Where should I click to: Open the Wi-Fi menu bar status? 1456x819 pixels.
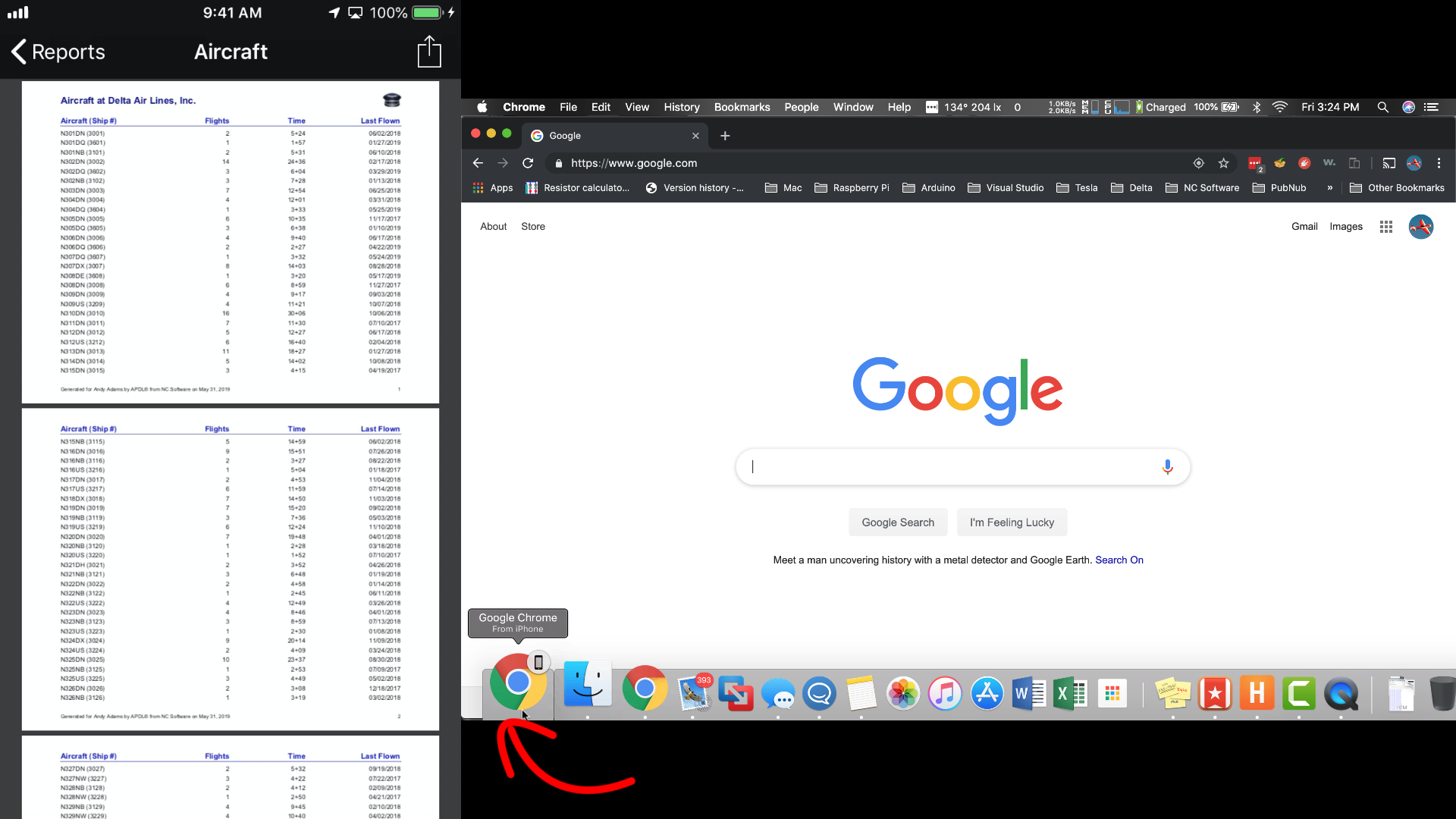[1280, 107]
